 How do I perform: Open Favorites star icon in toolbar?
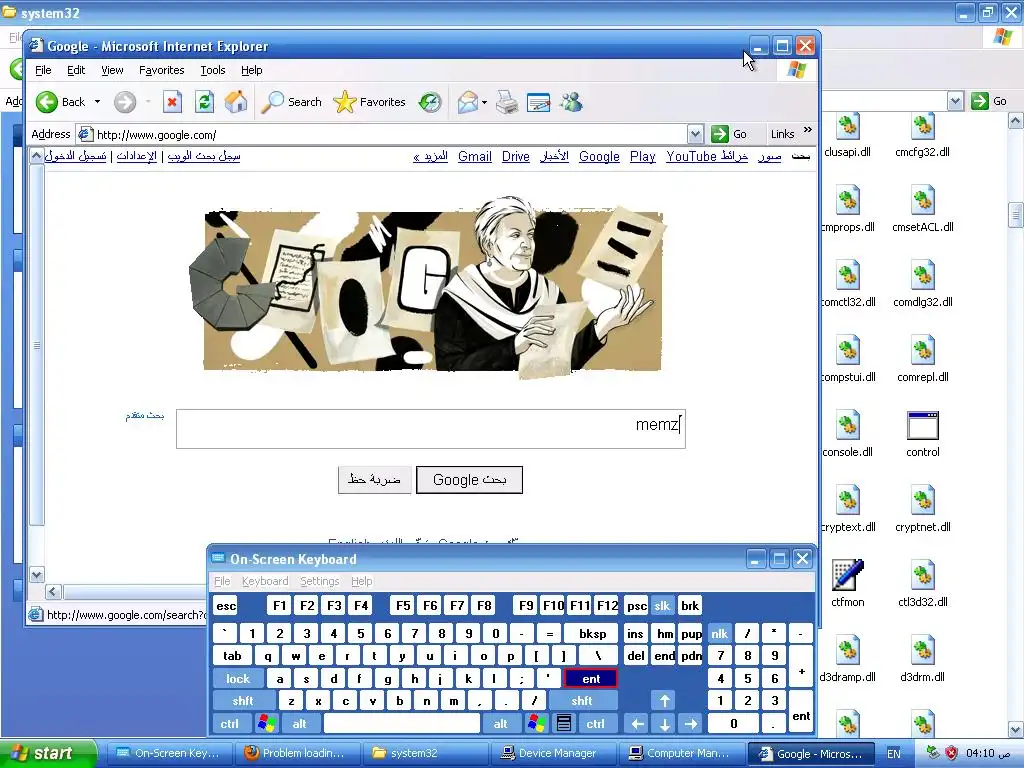coord(344,102)
